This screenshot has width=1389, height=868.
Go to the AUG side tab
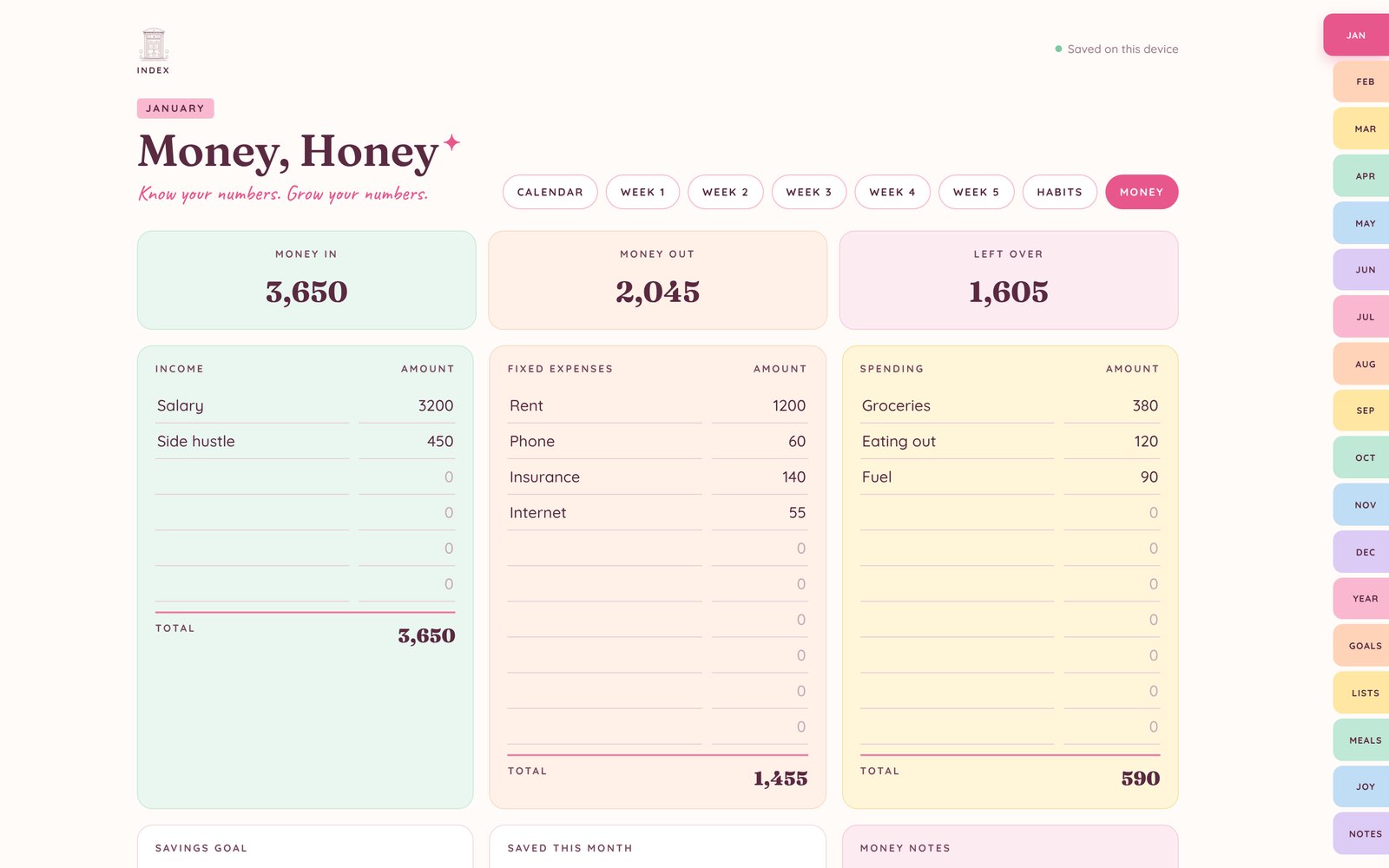1361,365
